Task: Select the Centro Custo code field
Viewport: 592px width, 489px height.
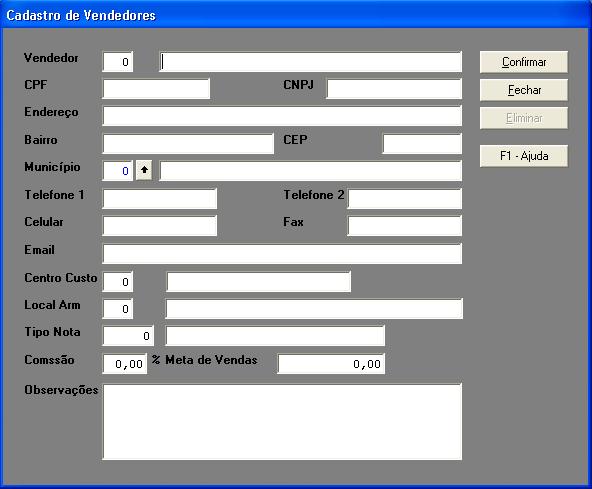Action: click(118, 281)
